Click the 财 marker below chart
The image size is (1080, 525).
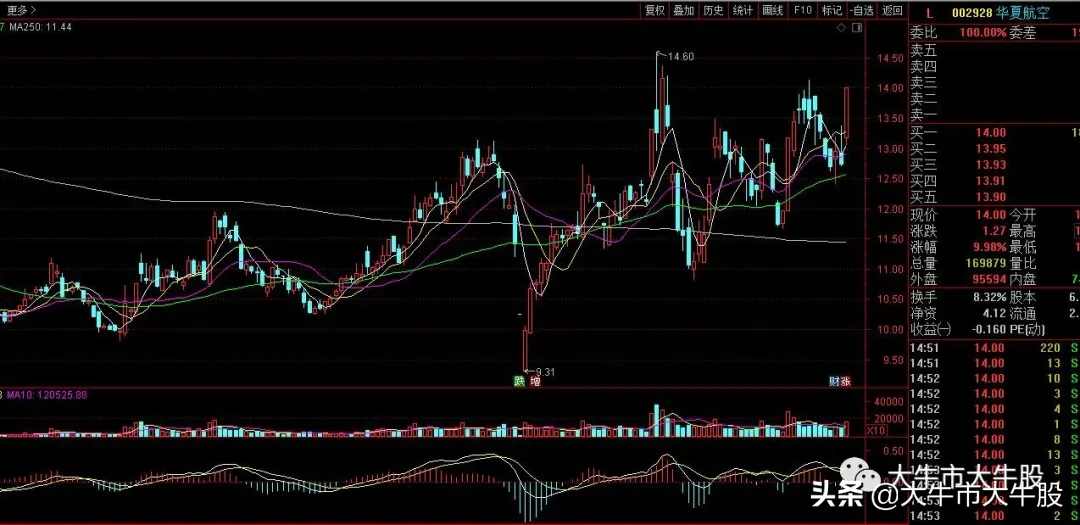coord(833,381)
